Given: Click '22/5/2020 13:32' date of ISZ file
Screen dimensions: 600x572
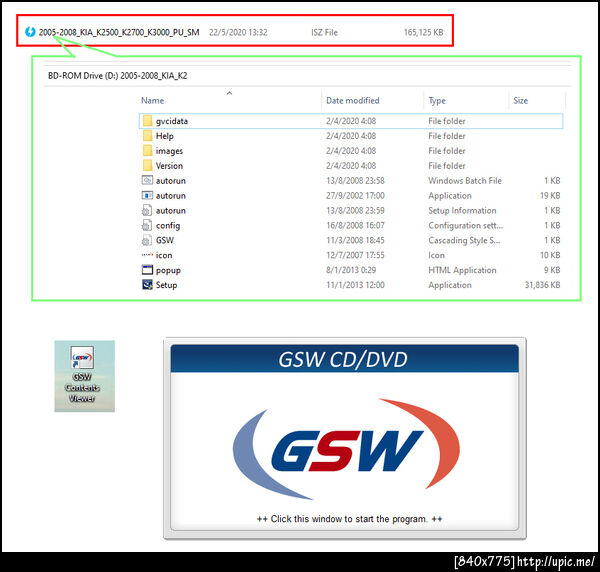Looking at the screenshot, I should pos(238,32).
